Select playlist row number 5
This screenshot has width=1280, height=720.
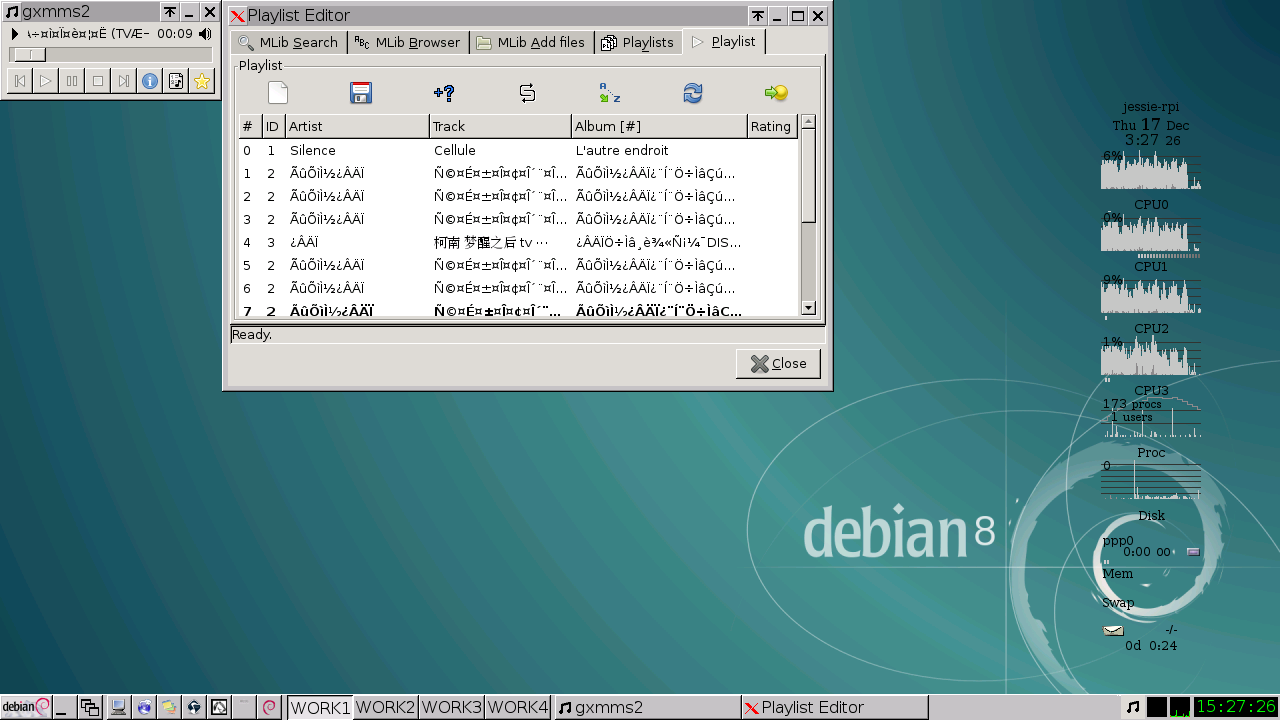[x=519, y=265]
